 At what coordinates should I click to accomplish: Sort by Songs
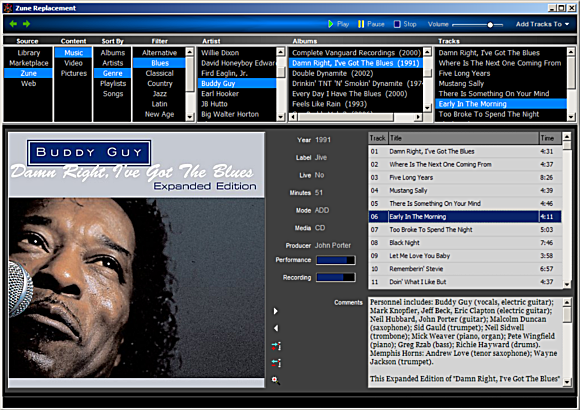(x=112, y=94)
